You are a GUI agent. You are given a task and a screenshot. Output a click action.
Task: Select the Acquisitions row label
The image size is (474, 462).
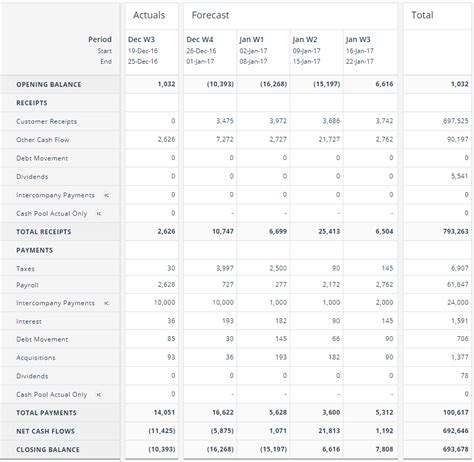click(36, 358)
